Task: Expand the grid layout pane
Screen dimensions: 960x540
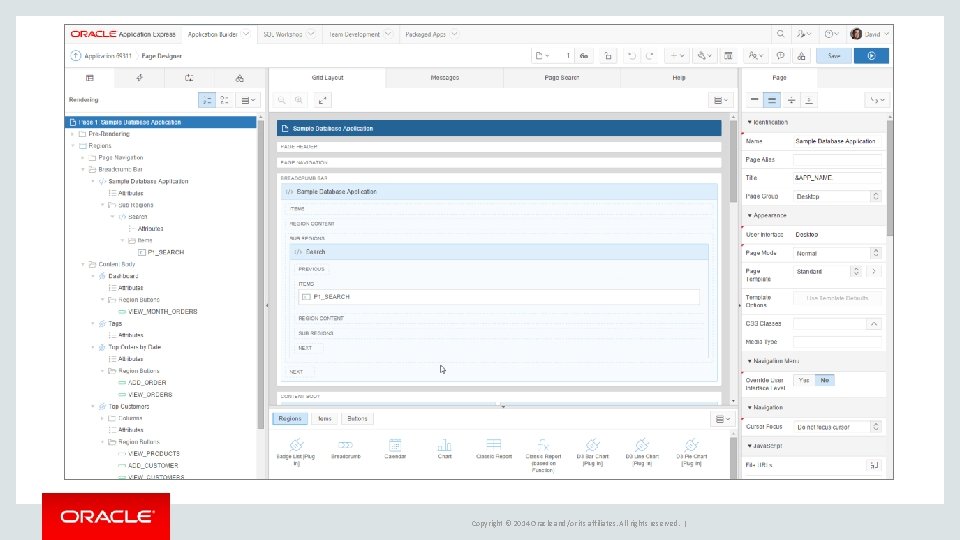Action: pos(323,100)
